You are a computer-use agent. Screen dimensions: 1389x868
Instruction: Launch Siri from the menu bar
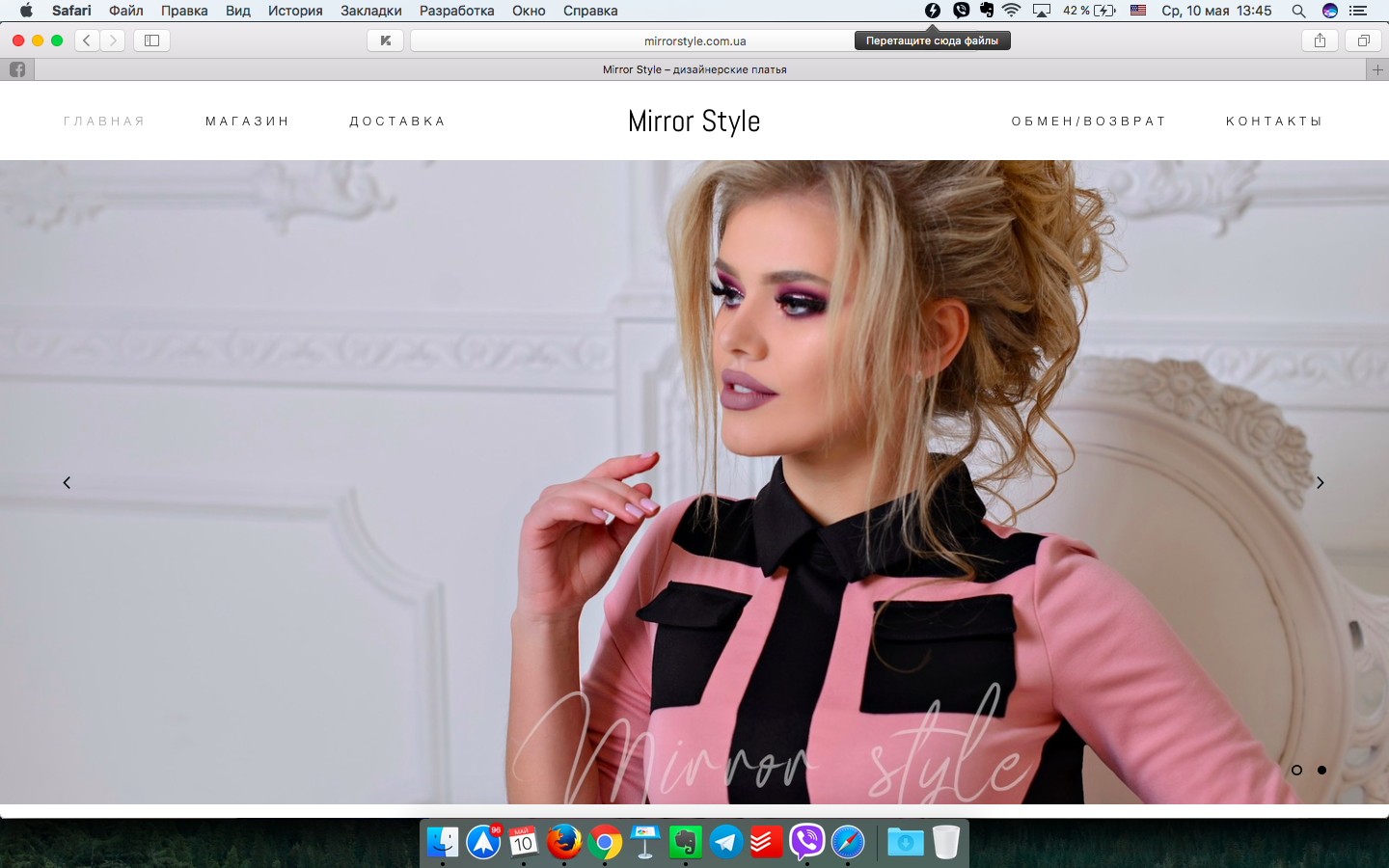tap(1330, 11)
